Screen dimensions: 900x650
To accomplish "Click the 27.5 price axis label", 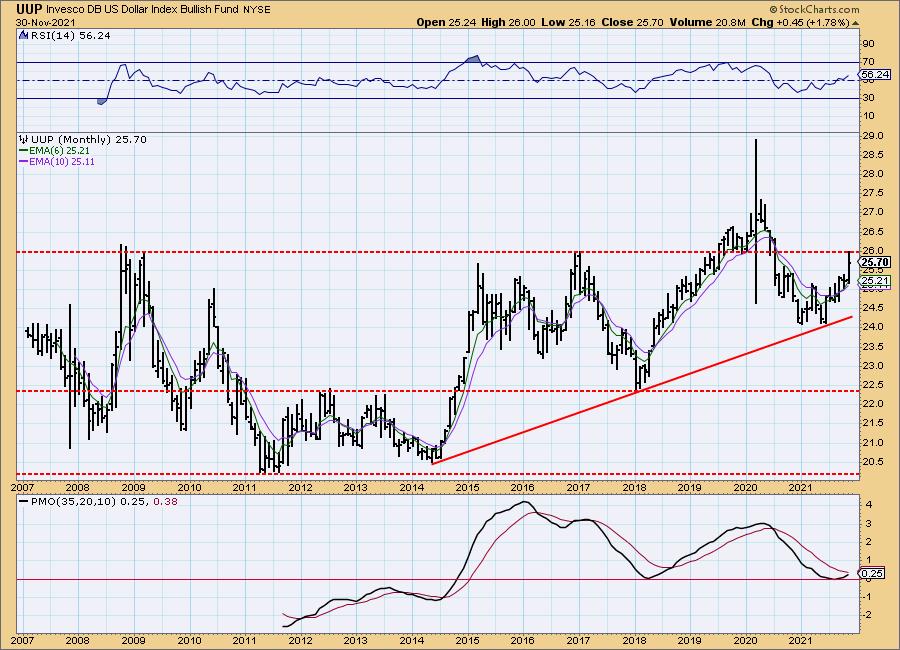I will [872, 192].
